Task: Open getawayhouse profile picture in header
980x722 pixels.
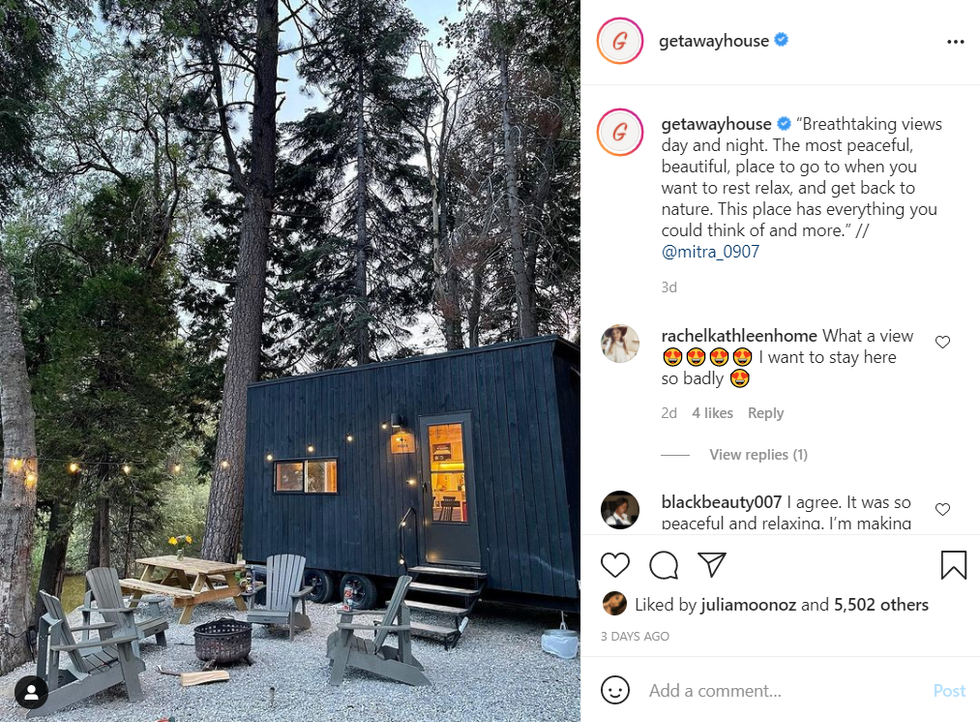Action: coord(619,41)
